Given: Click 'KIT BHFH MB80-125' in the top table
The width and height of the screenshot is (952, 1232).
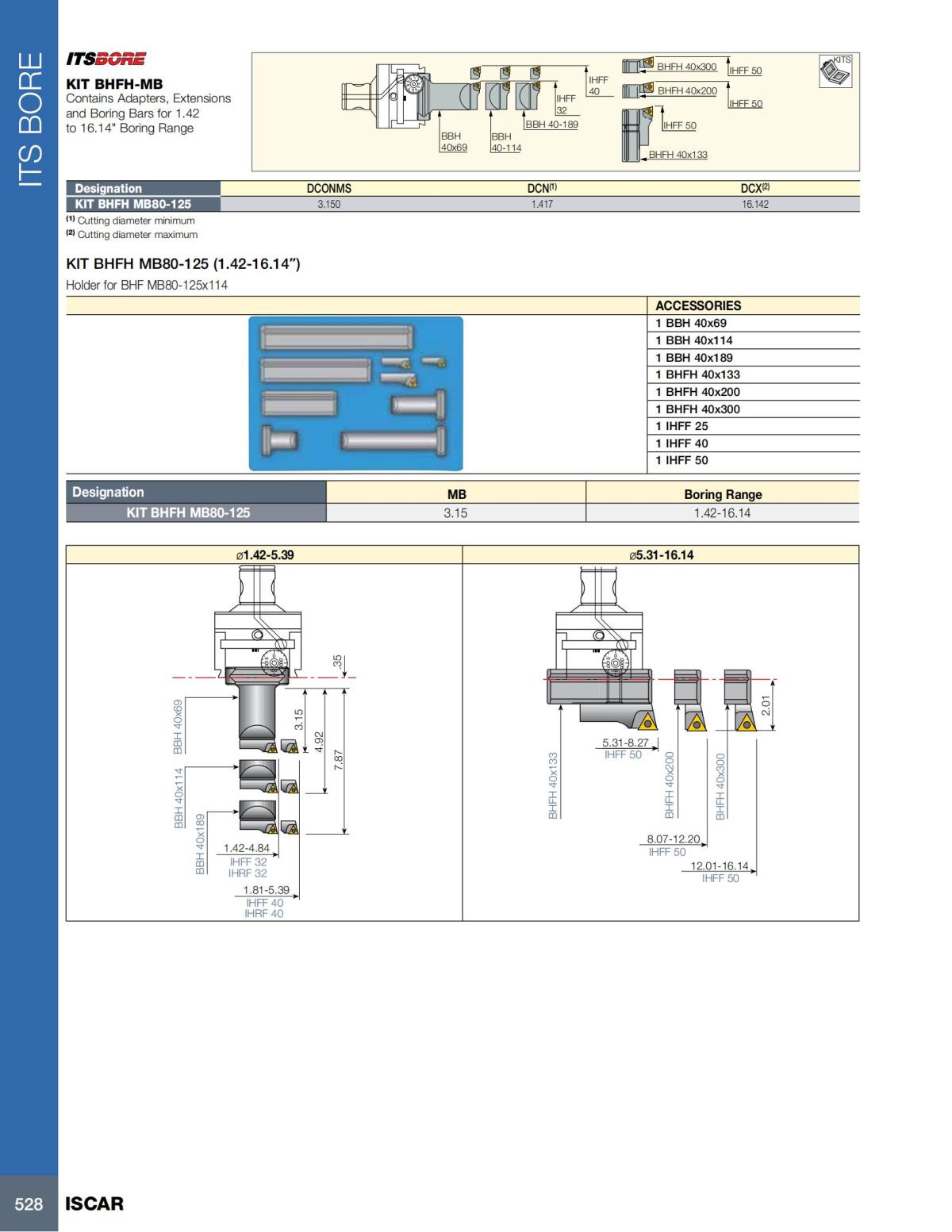Looking at the screenshot, I should point(133,204).
